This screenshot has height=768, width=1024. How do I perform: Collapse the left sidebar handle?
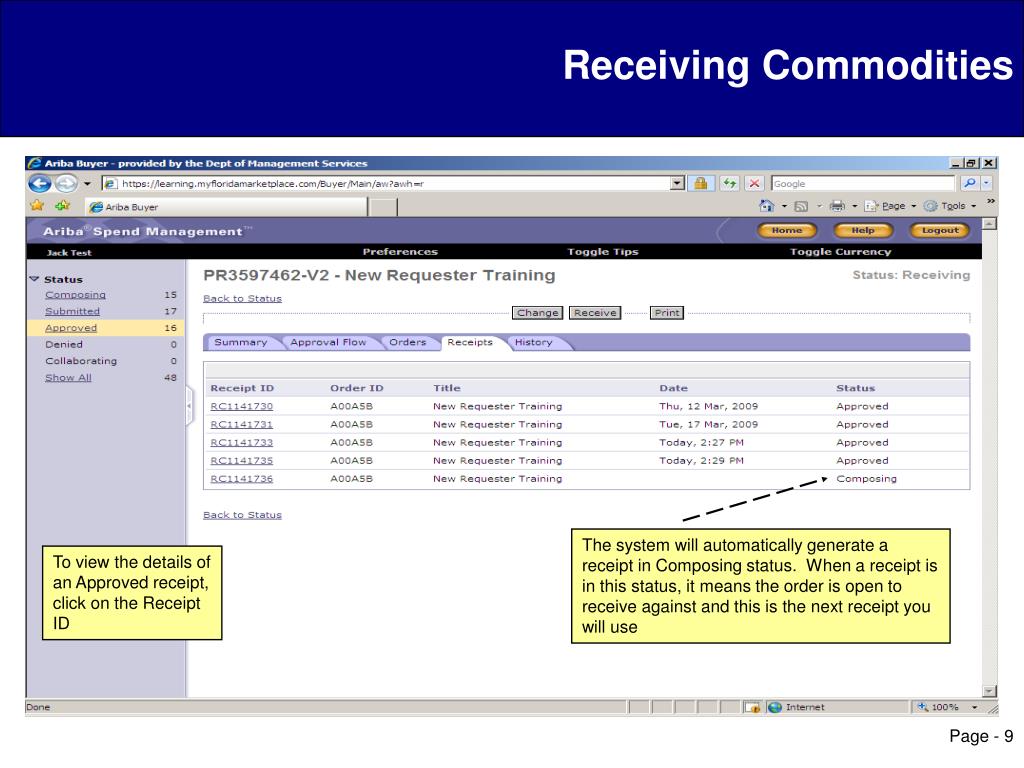click(x=189, y=406)
